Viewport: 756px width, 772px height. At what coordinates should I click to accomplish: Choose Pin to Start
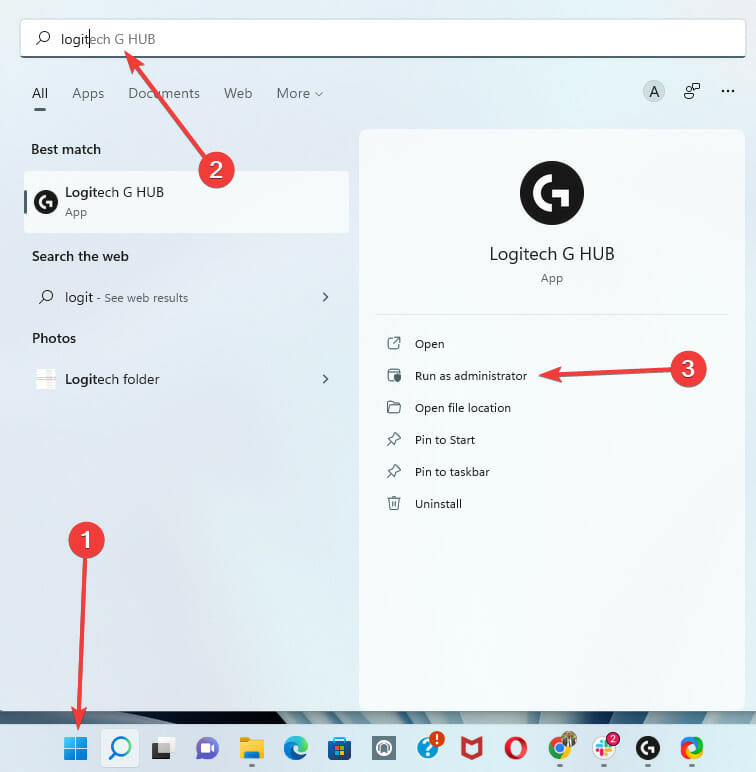[x=445, y=440]
